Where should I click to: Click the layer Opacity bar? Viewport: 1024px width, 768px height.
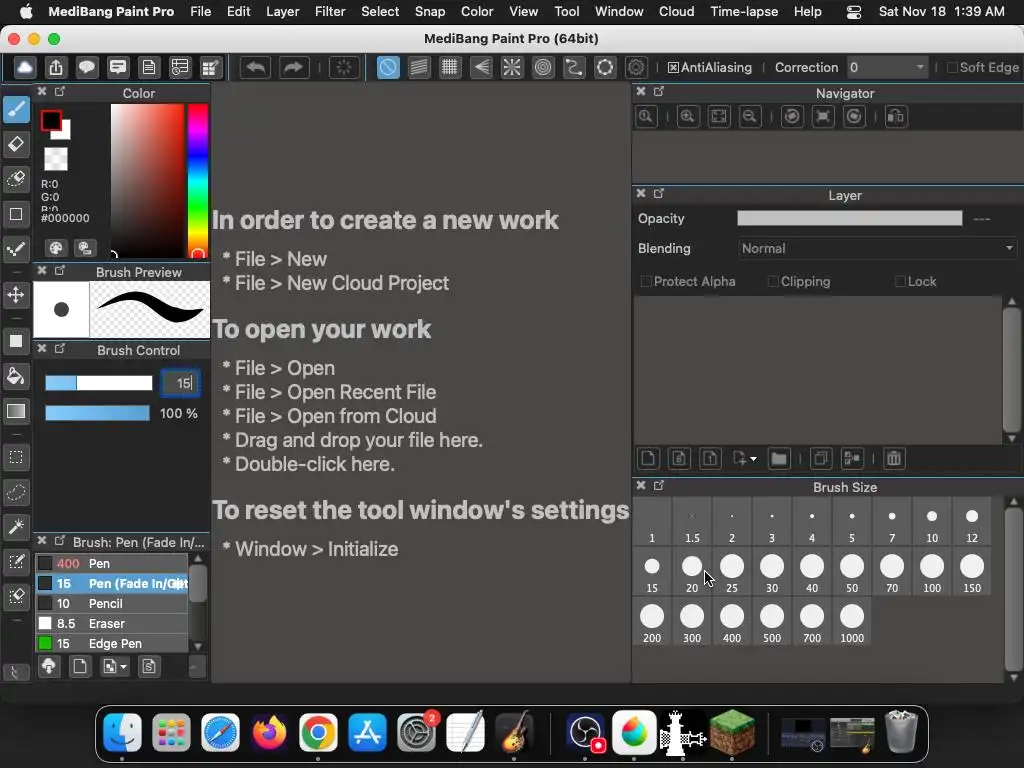click(849, 218)
